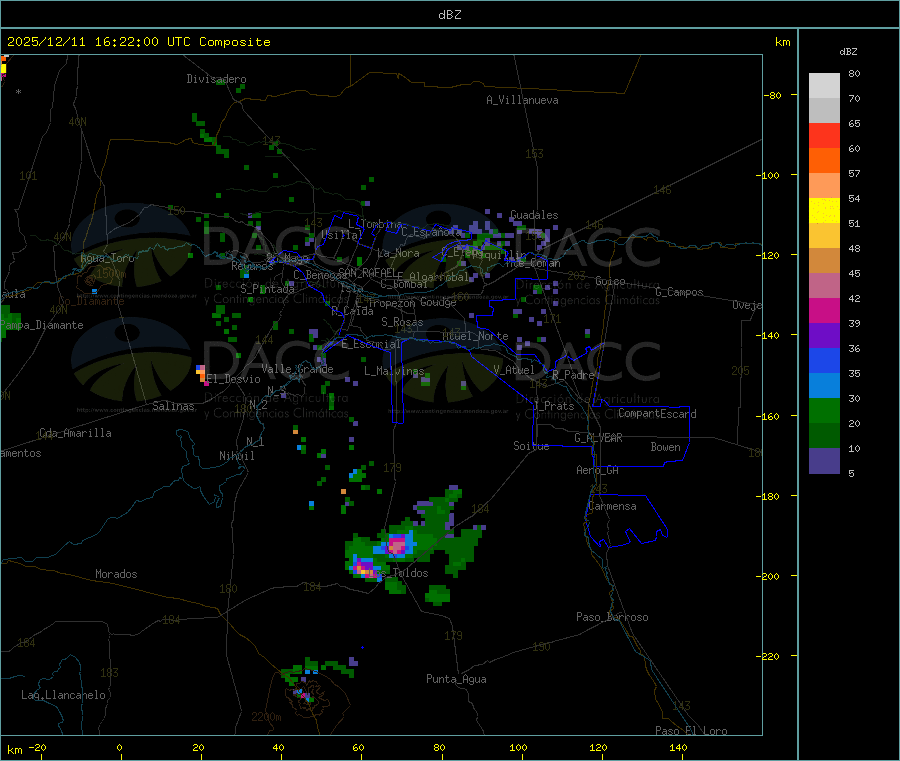Click the dBZ title at top
Screen dimensions: 900x761
point(449,14)
